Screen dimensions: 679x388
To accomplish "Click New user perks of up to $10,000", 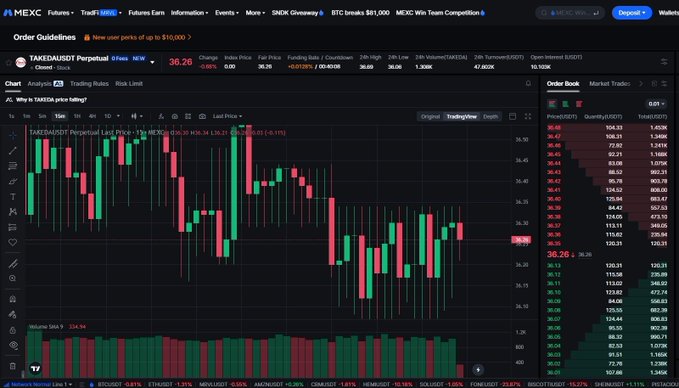I will click(138, 37).
